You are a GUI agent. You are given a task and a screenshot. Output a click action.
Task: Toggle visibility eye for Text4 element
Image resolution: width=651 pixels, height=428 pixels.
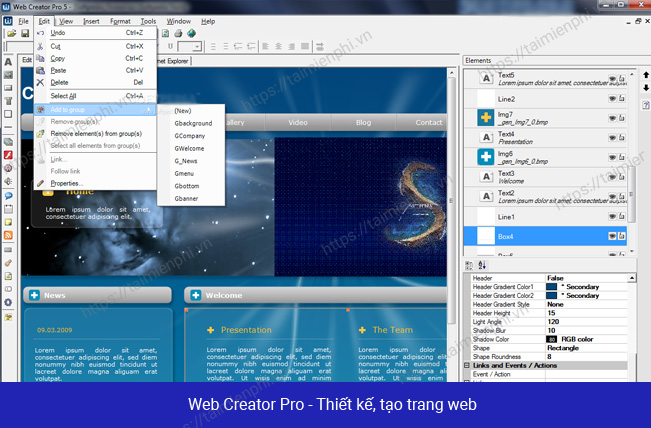point(612,137)
